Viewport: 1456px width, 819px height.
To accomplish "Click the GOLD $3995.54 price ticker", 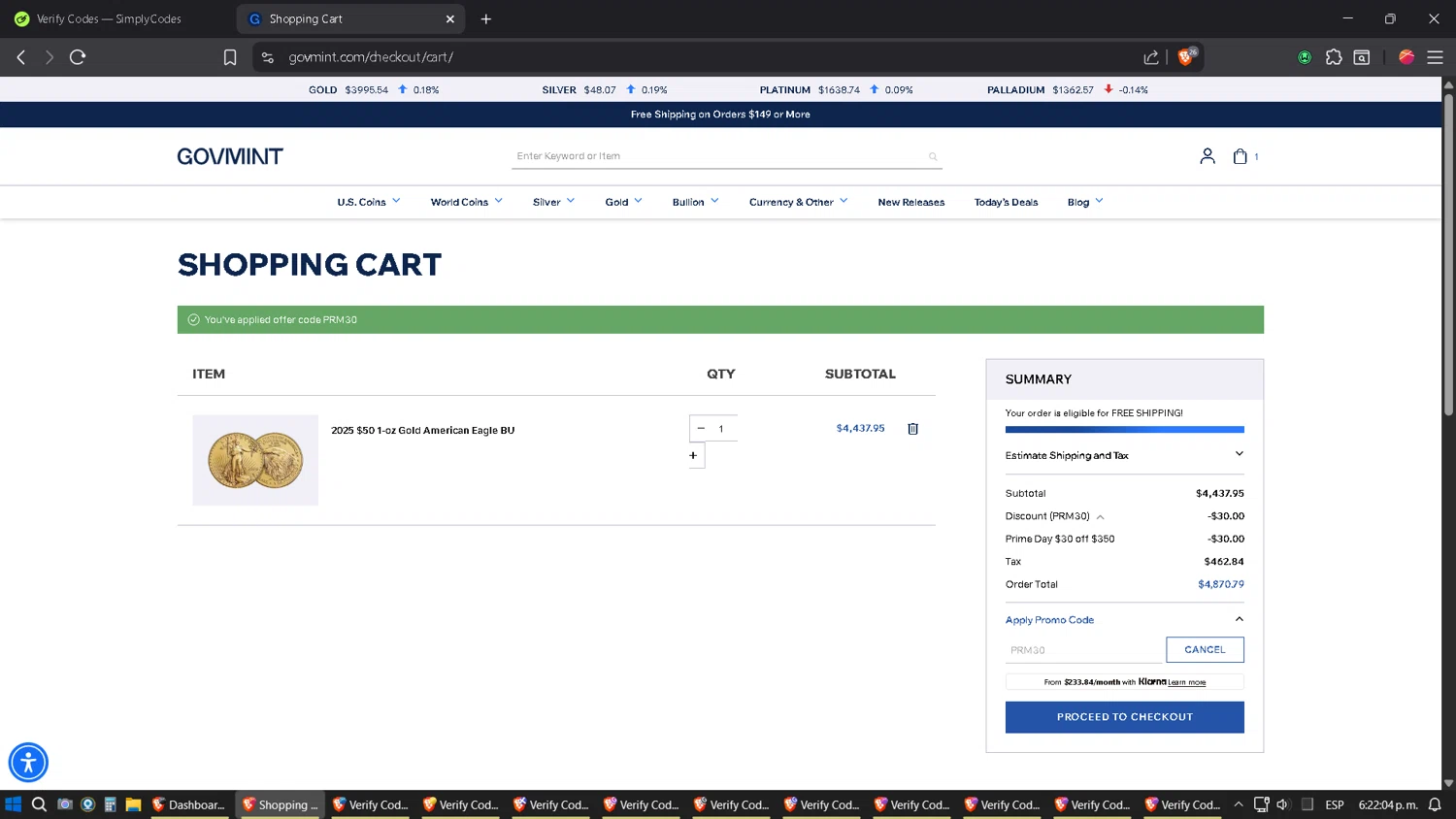I will [374, 89].
